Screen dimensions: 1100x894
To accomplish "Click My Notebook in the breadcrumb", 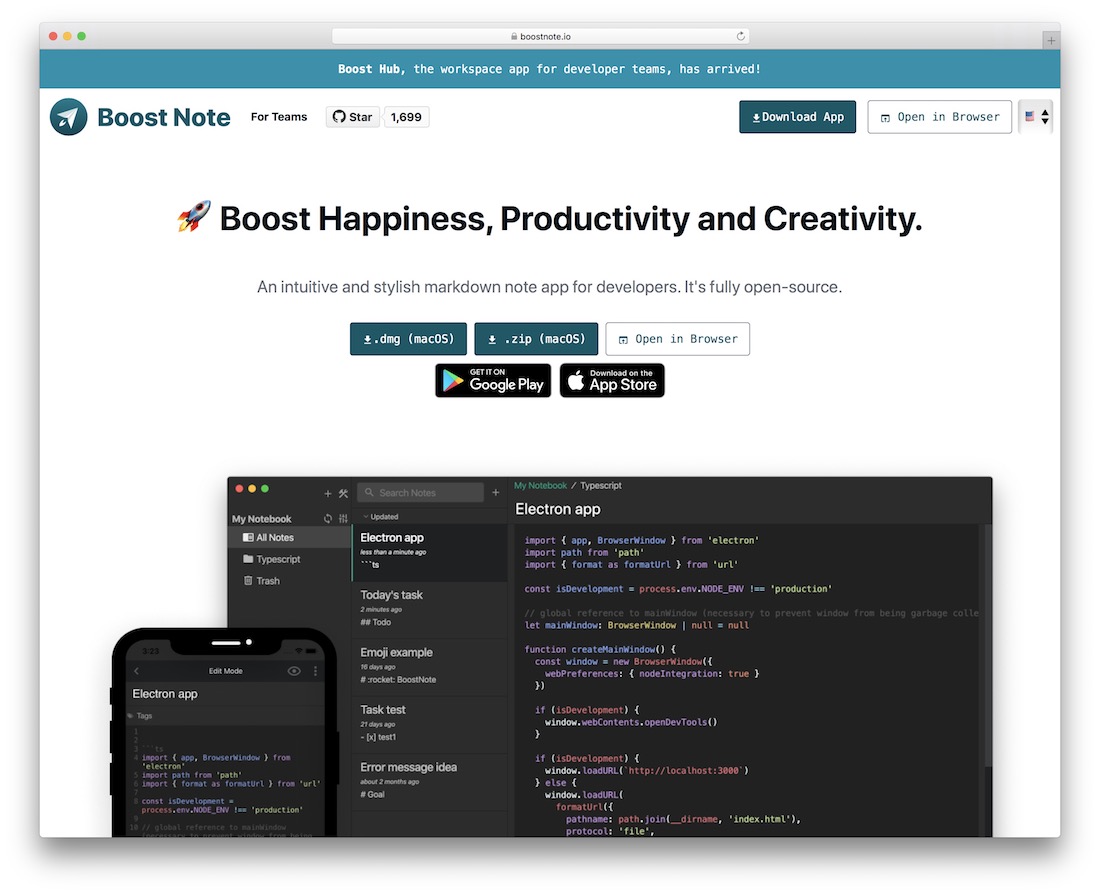I will [540, 486].
